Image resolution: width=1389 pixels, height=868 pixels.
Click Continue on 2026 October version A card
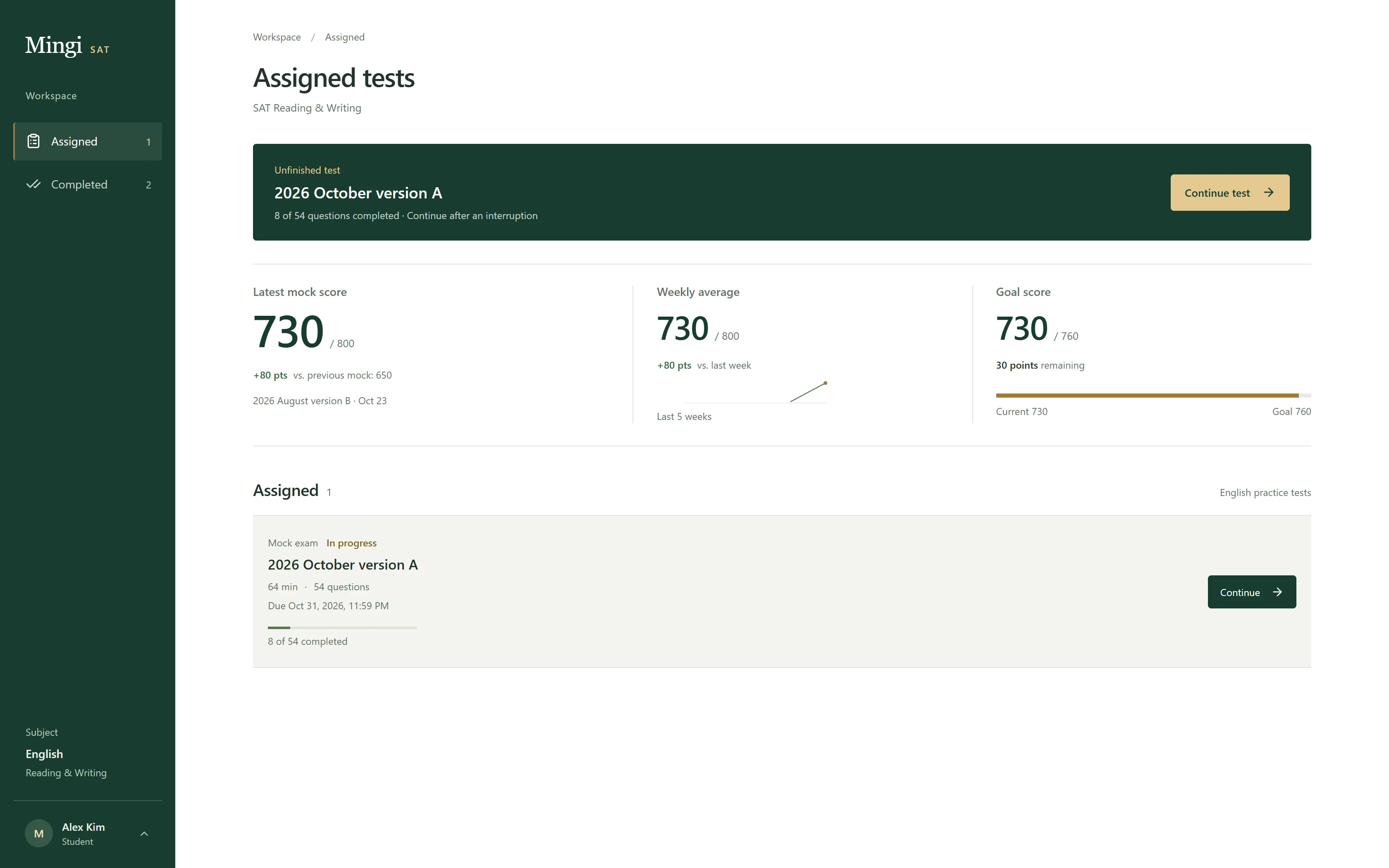[1251, 592]
